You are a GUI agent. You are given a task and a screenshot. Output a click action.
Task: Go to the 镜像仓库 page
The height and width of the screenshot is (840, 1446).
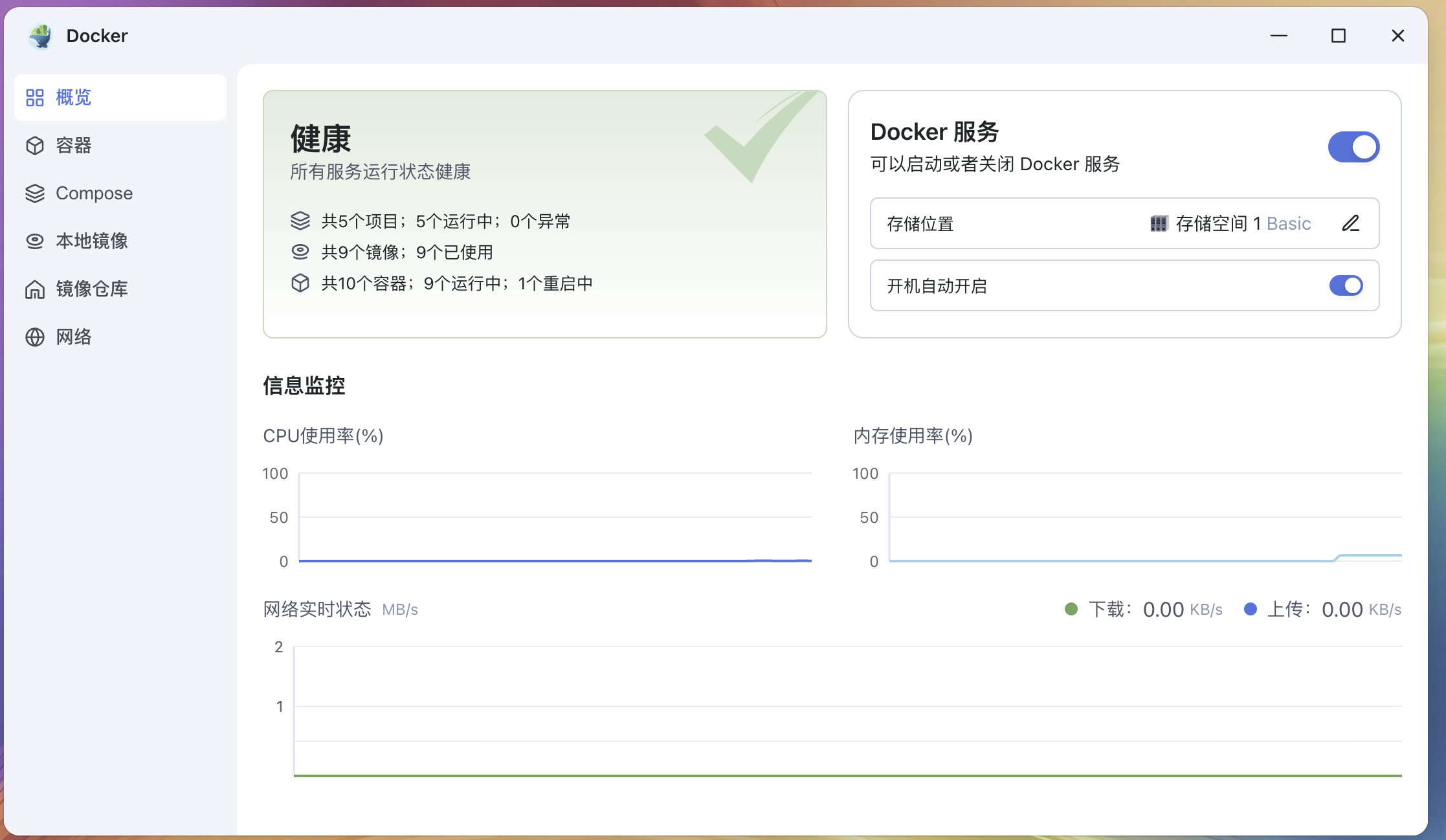(92, 289)
